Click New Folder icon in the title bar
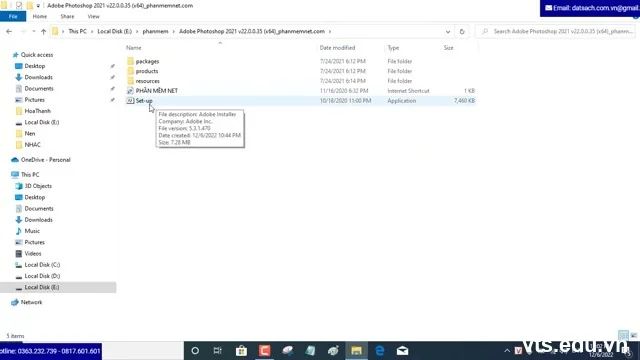 click(x=29, y=6)
